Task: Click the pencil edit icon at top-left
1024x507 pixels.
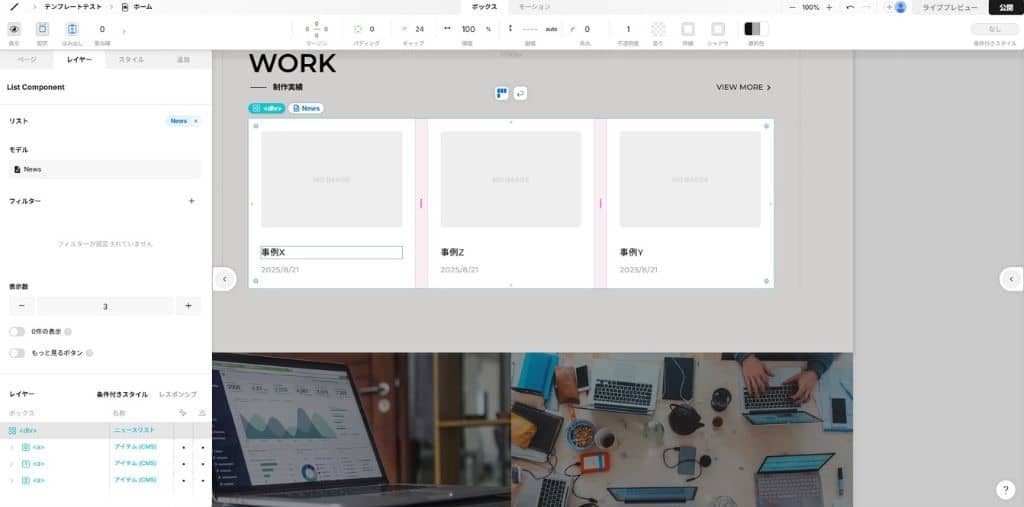Action: [14, 7]
